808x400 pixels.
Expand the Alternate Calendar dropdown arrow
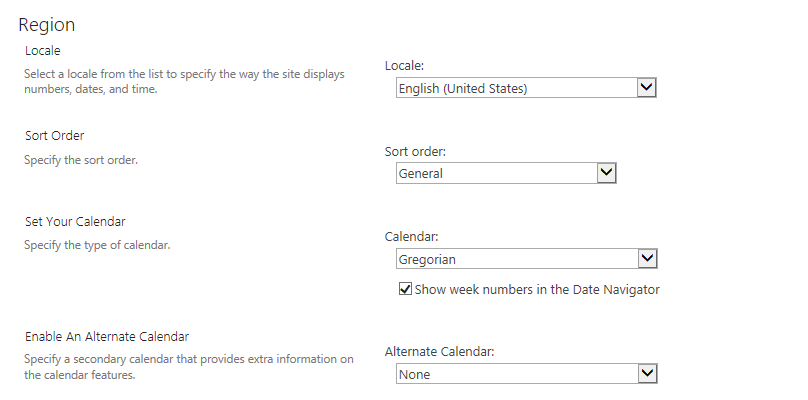tap(646, 373)
